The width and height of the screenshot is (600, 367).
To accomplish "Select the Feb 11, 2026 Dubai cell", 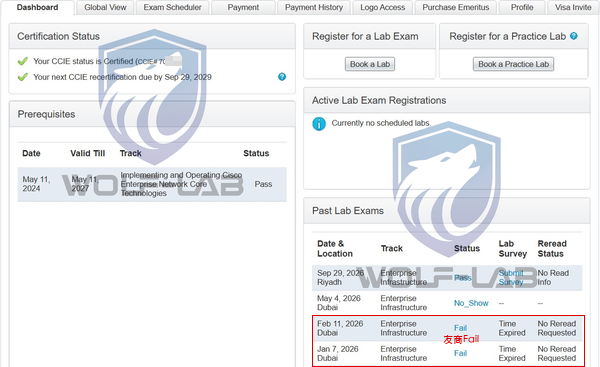I will (340, 328).
